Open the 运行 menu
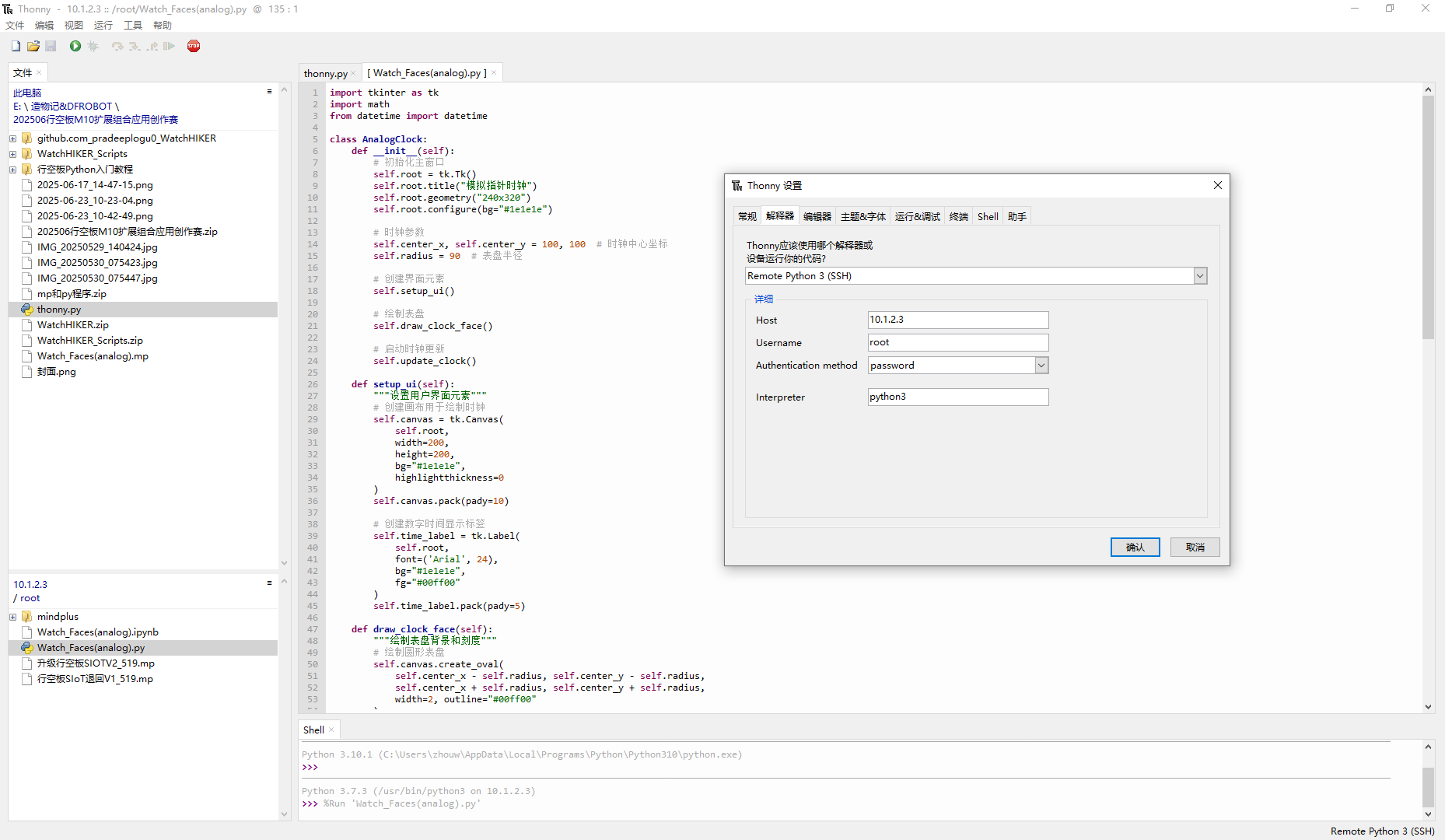 point(103,26)
